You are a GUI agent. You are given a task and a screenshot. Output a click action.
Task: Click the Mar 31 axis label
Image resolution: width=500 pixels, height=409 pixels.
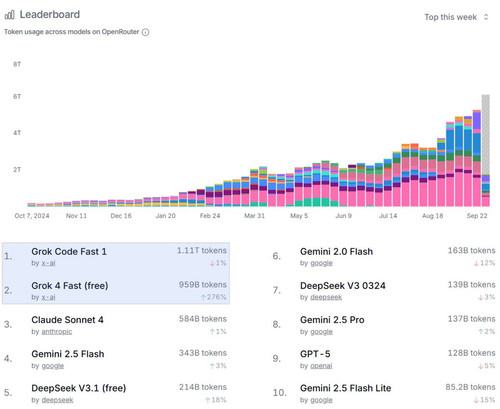254,216
